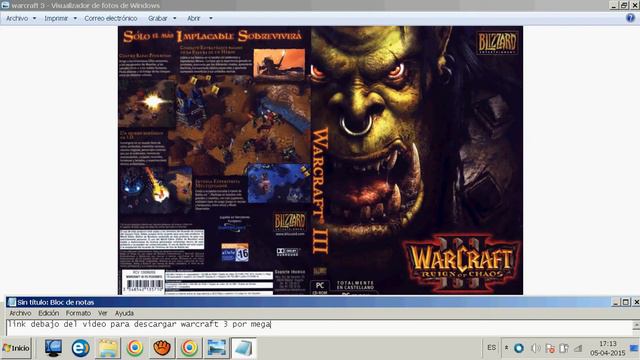Open the Imprimir menu in the photo viewer
Image resolution: width=640 pixels, height=360 pixels.
(56, 18)
